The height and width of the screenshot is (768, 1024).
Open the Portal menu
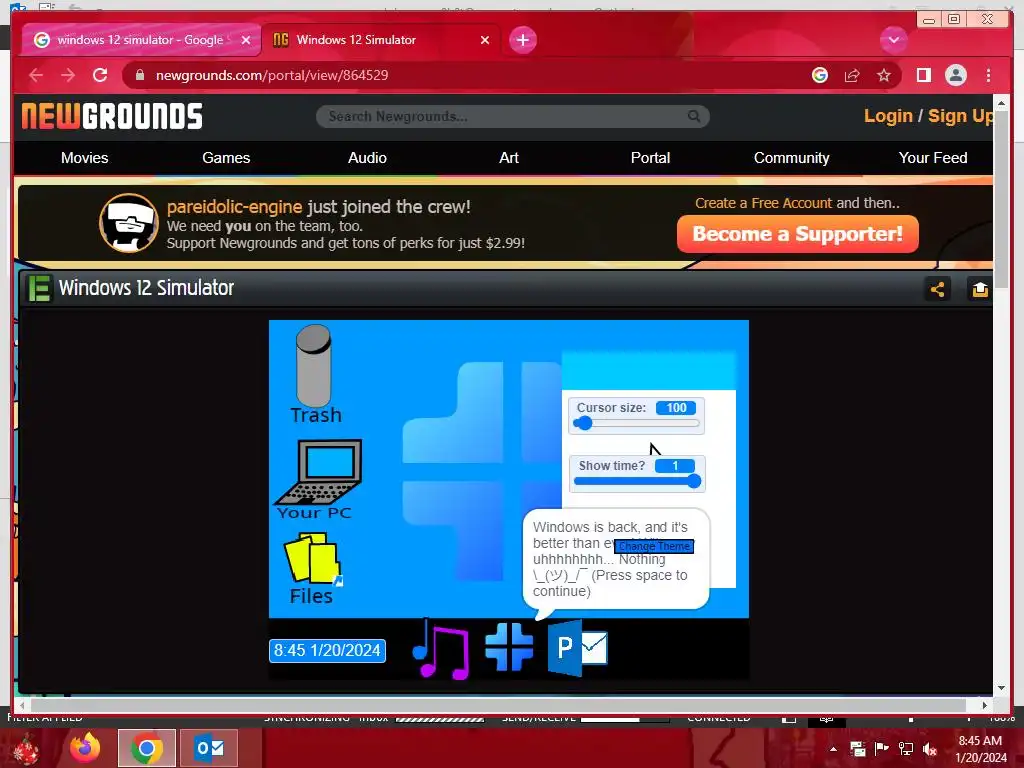tap(650, 158)
